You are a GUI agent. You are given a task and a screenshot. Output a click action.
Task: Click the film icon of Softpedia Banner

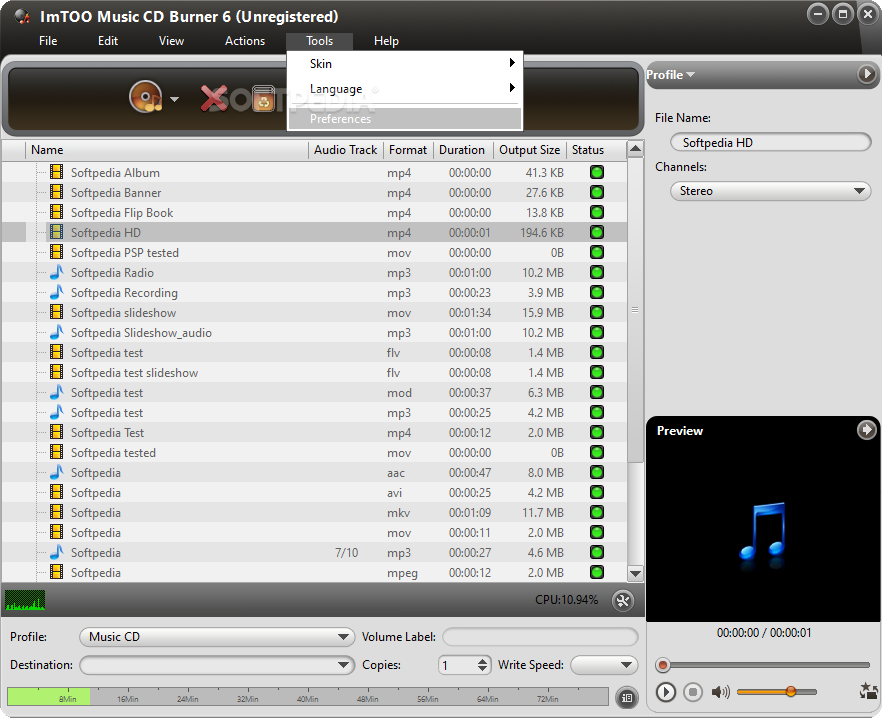(x=56, y=192)
